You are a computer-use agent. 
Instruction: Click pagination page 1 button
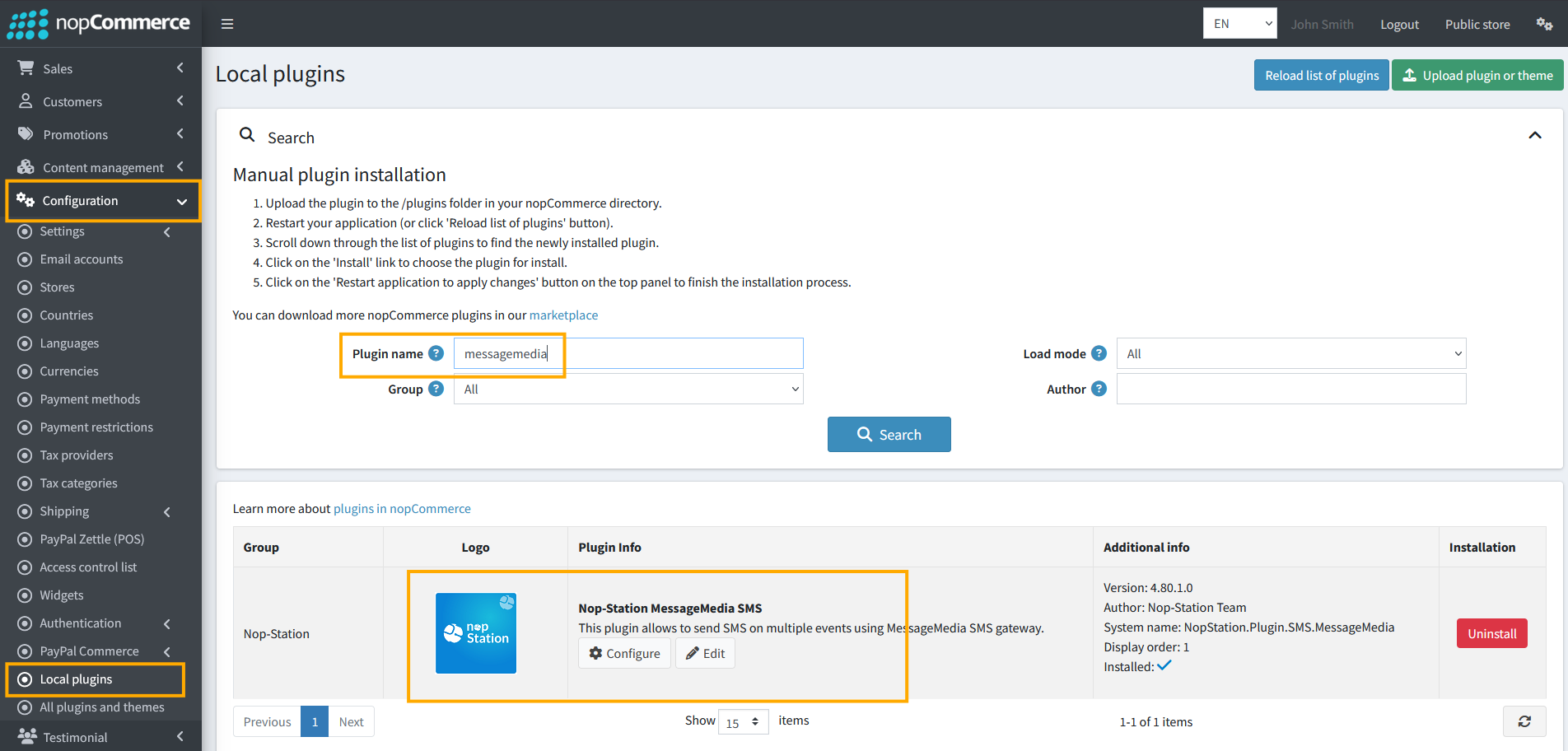(x=315, y=721)
